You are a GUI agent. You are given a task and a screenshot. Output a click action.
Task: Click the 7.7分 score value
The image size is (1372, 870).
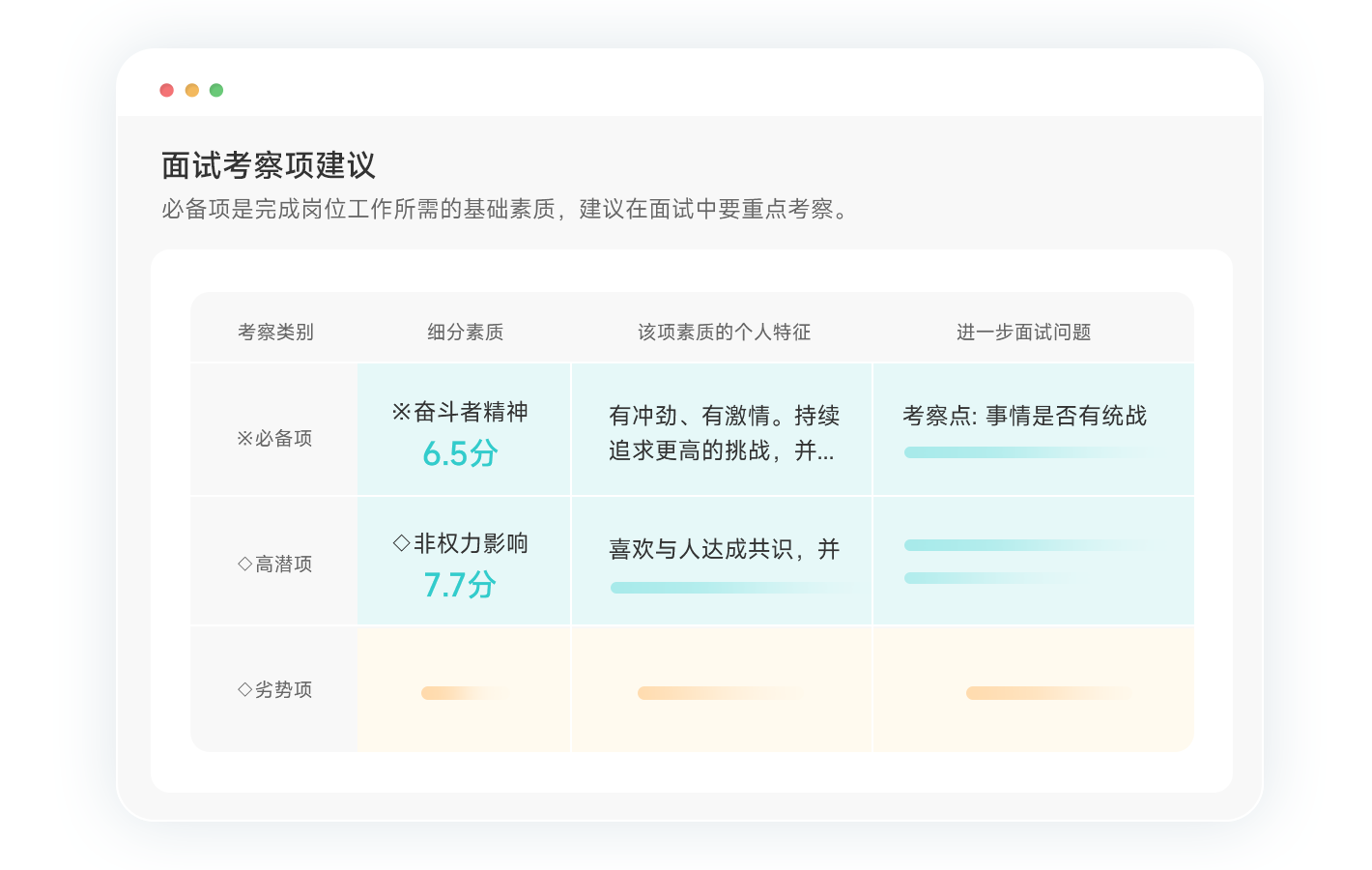click(x=460, y=585)
